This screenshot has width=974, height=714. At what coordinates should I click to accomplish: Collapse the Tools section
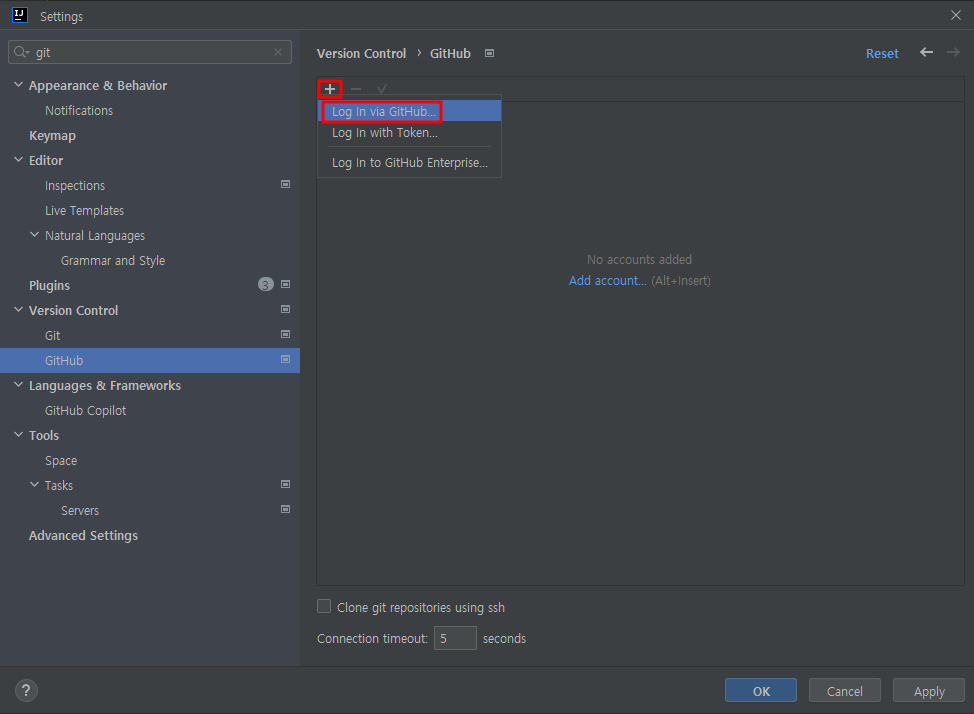coord(18,435)
